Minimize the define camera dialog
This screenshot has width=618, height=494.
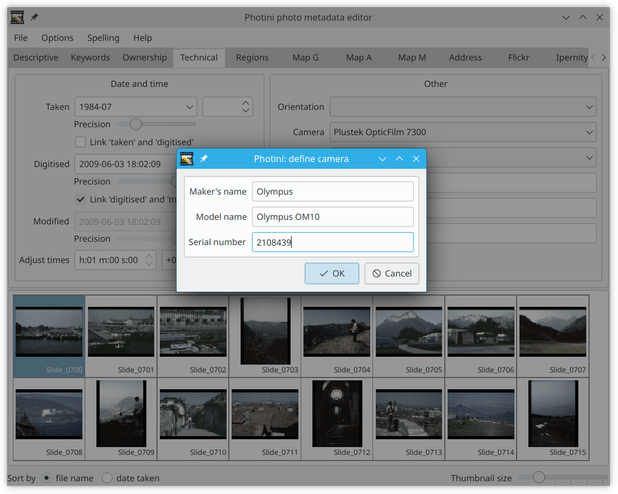[x=382, y=159]
